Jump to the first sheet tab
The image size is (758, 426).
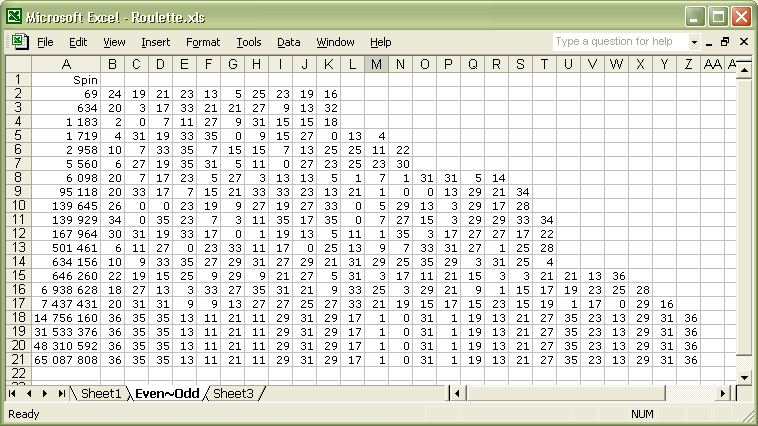(x=14, y=394)
